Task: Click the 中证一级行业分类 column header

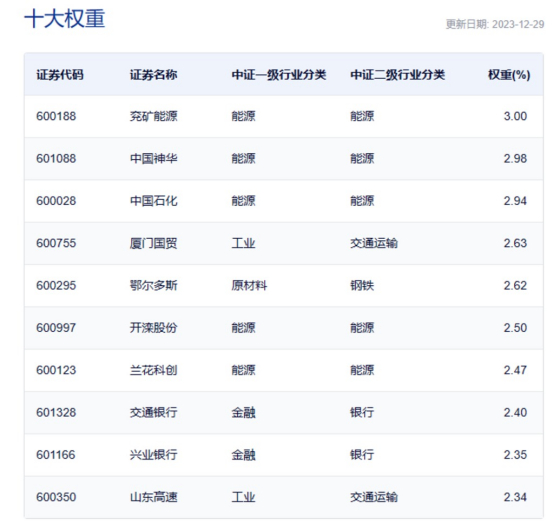Action: click(278, 75)
